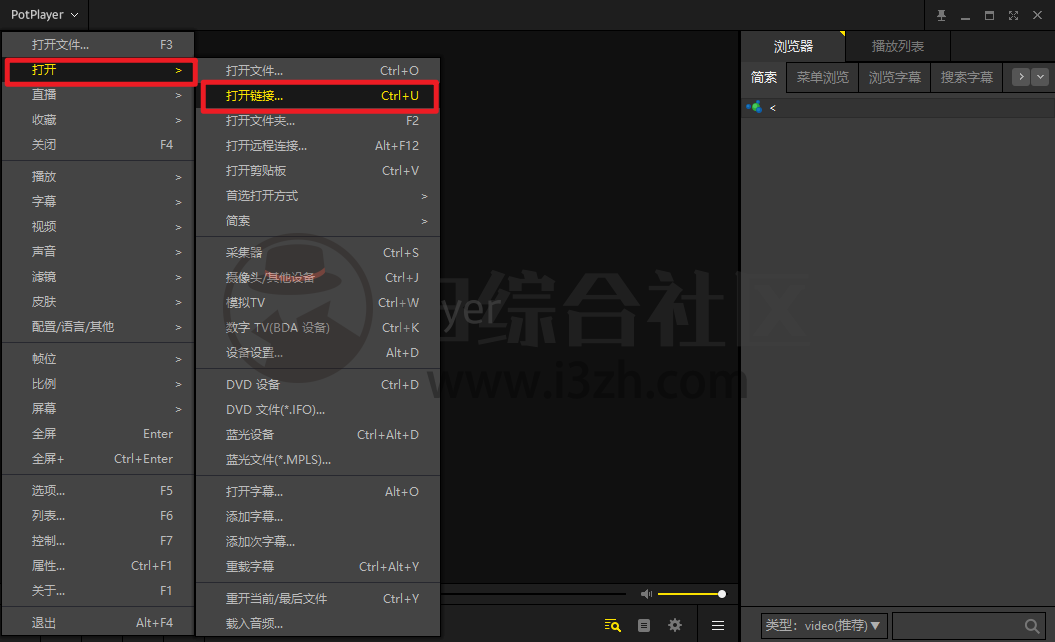1055x642 pixels.
Task: Select the 菜单浏览 sub-tab
Action: click(823, 77)
